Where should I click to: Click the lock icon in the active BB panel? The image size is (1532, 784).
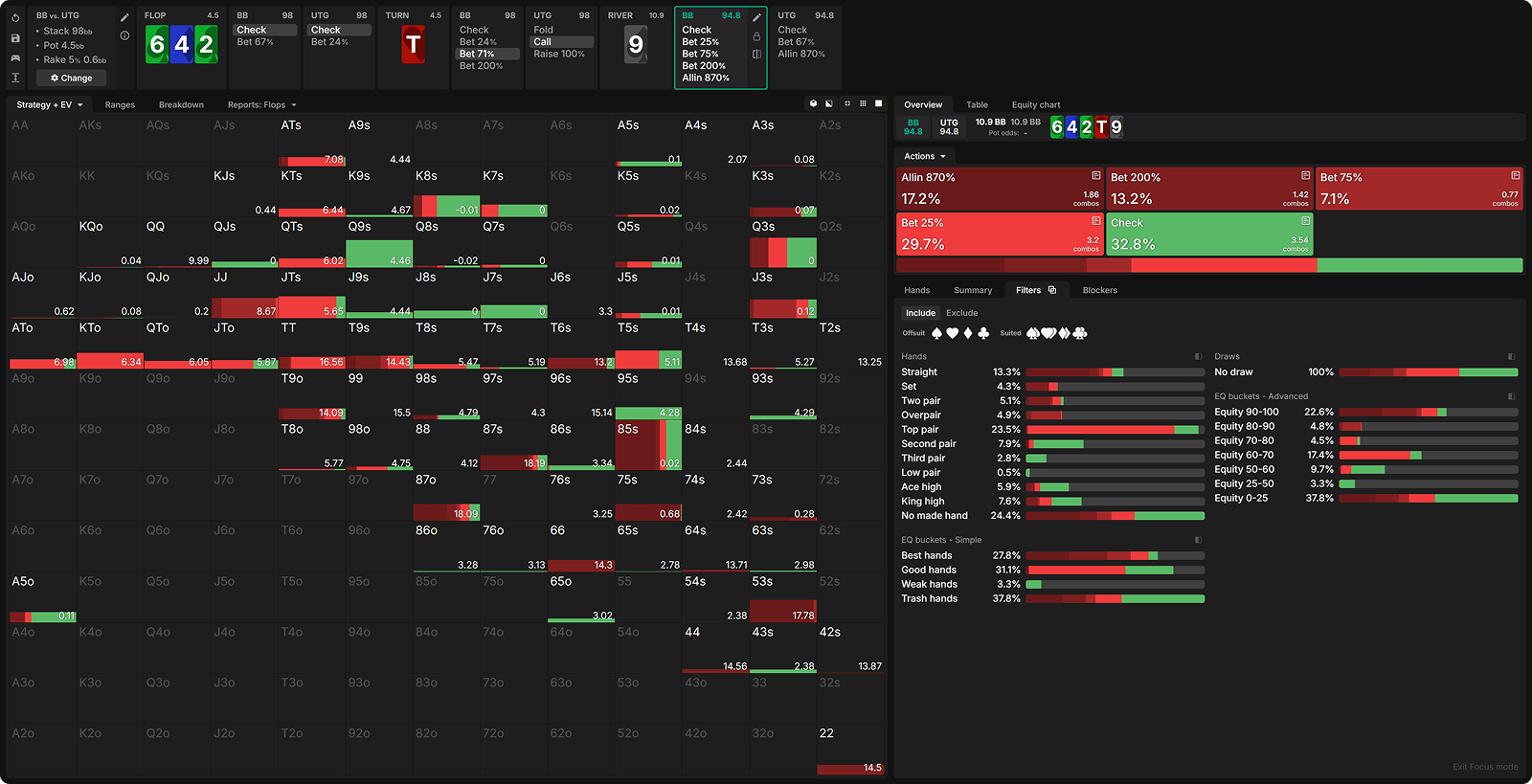pos(756,36)
